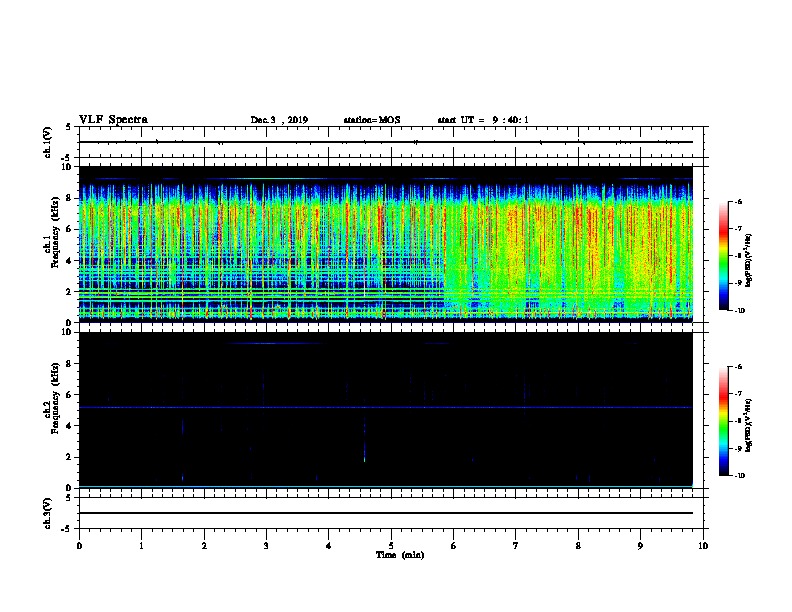The height and width of the screenshot is (612, 792).
Task: Click the "0" tick on the Time axis
Action: coord(79,546)
